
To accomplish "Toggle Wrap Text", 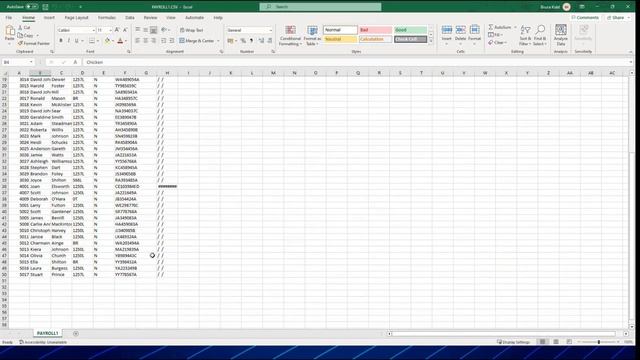I will [191, 30].
